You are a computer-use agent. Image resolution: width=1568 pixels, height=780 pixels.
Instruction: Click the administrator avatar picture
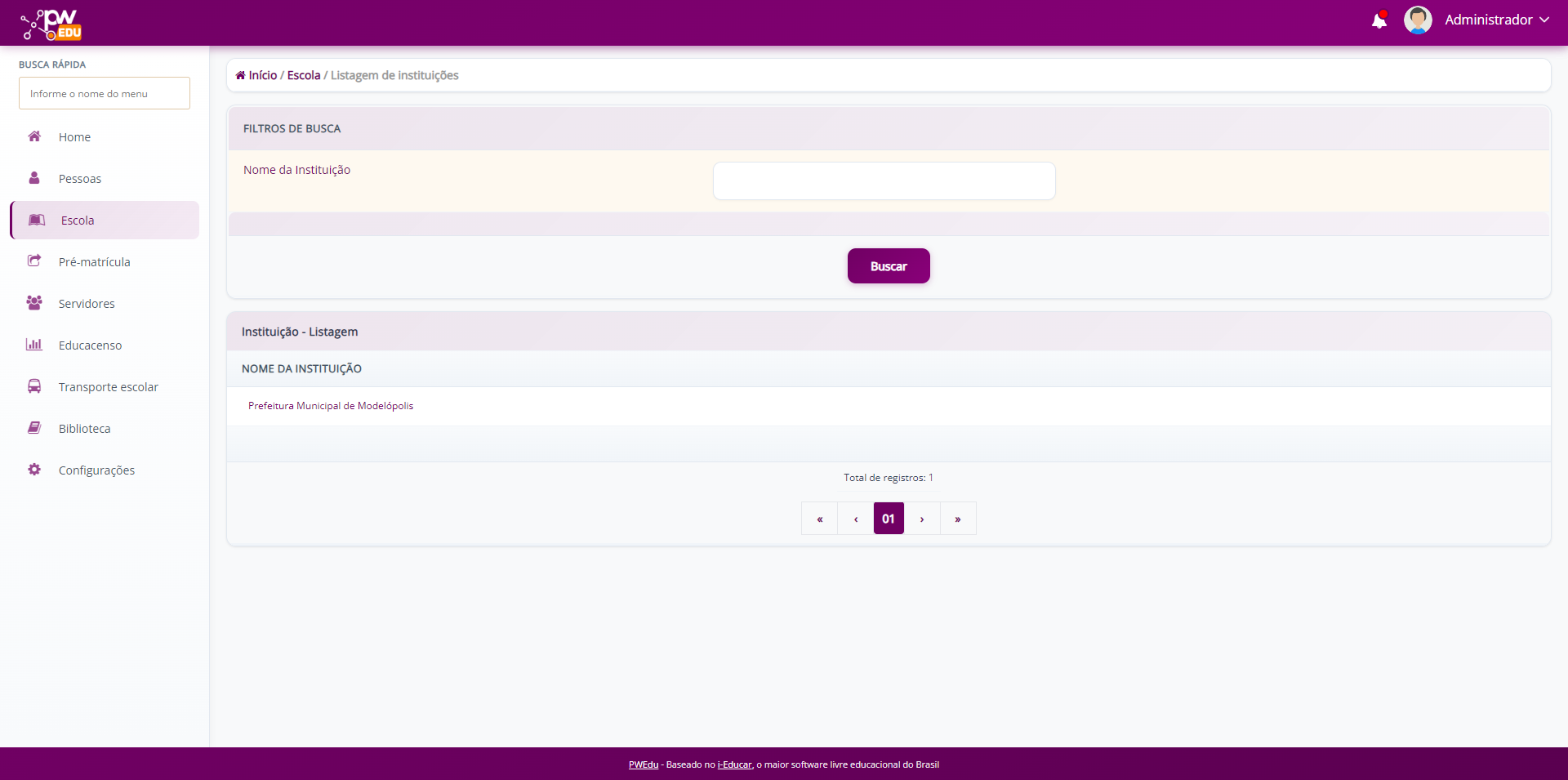coord(1417,20)
